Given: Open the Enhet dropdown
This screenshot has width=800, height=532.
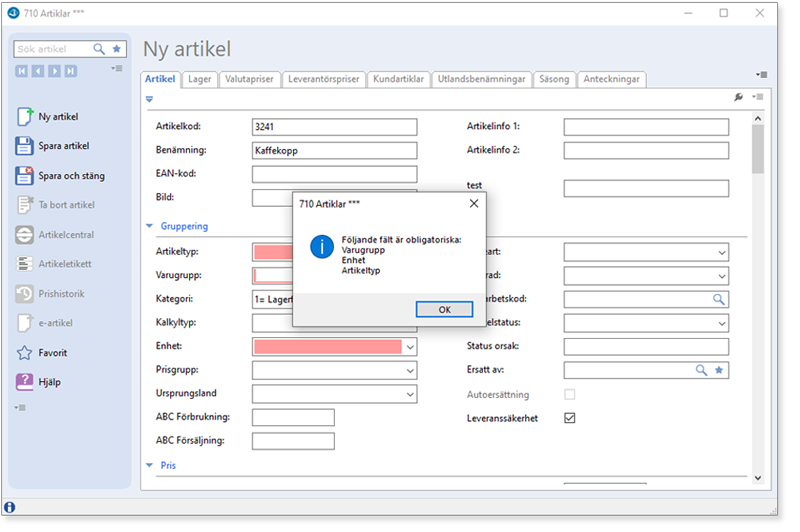Looking at the screenshot, I should [x=409, y=347].
